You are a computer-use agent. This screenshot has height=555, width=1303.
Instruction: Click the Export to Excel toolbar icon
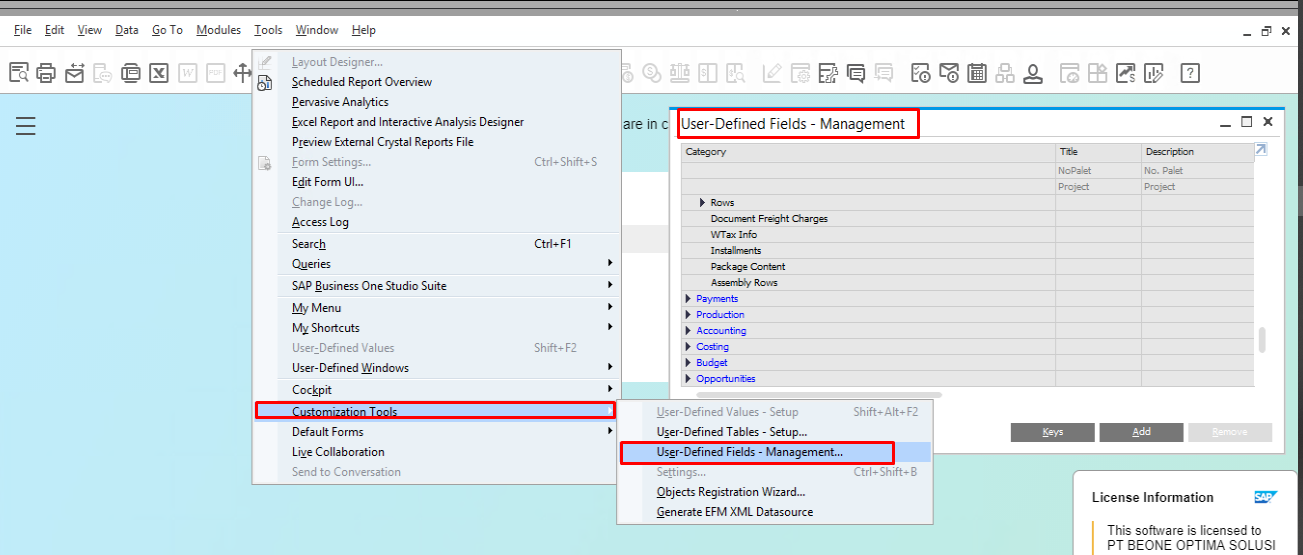pyautogui.click(x=159, y=73)
